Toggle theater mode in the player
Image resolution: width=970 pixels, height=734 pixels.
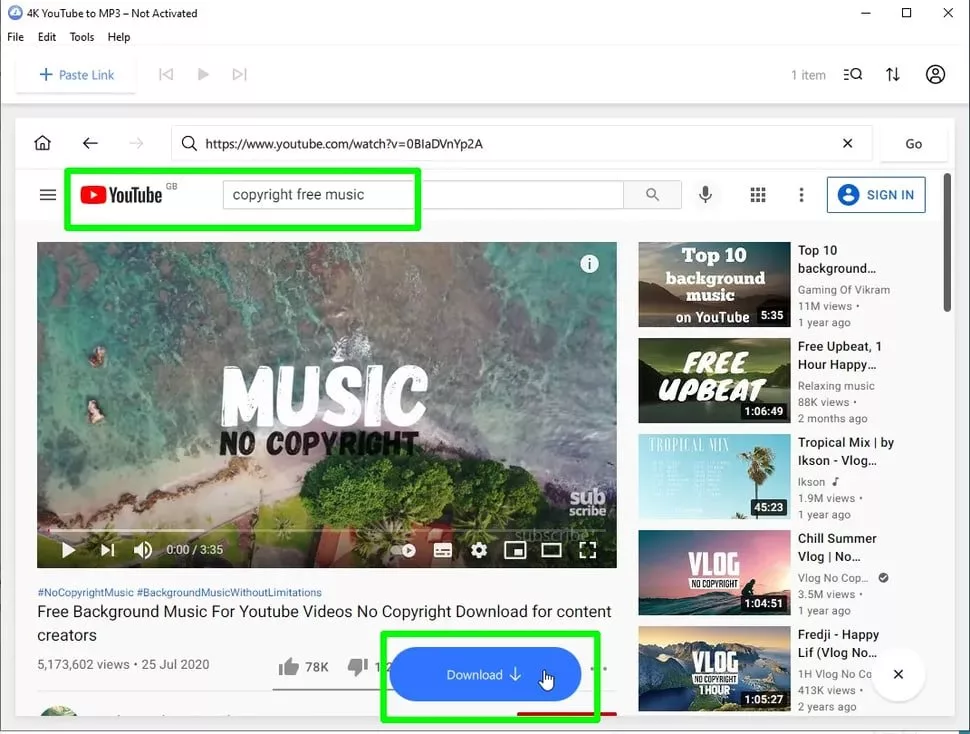tap(551, 550)
